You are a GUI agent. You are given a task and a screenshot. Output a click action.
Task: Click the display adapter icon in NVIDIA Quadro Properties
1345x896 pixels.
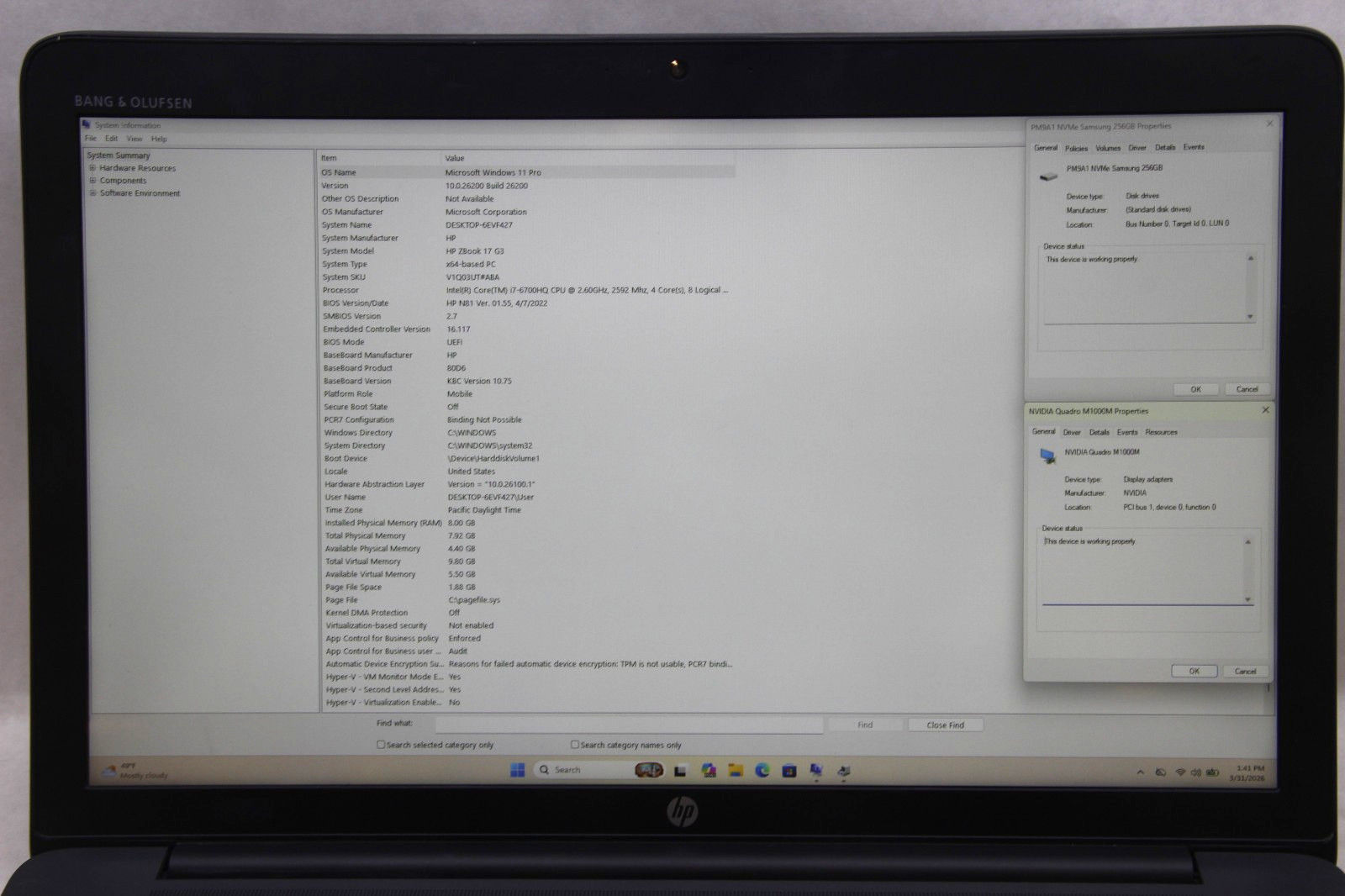1047,456
